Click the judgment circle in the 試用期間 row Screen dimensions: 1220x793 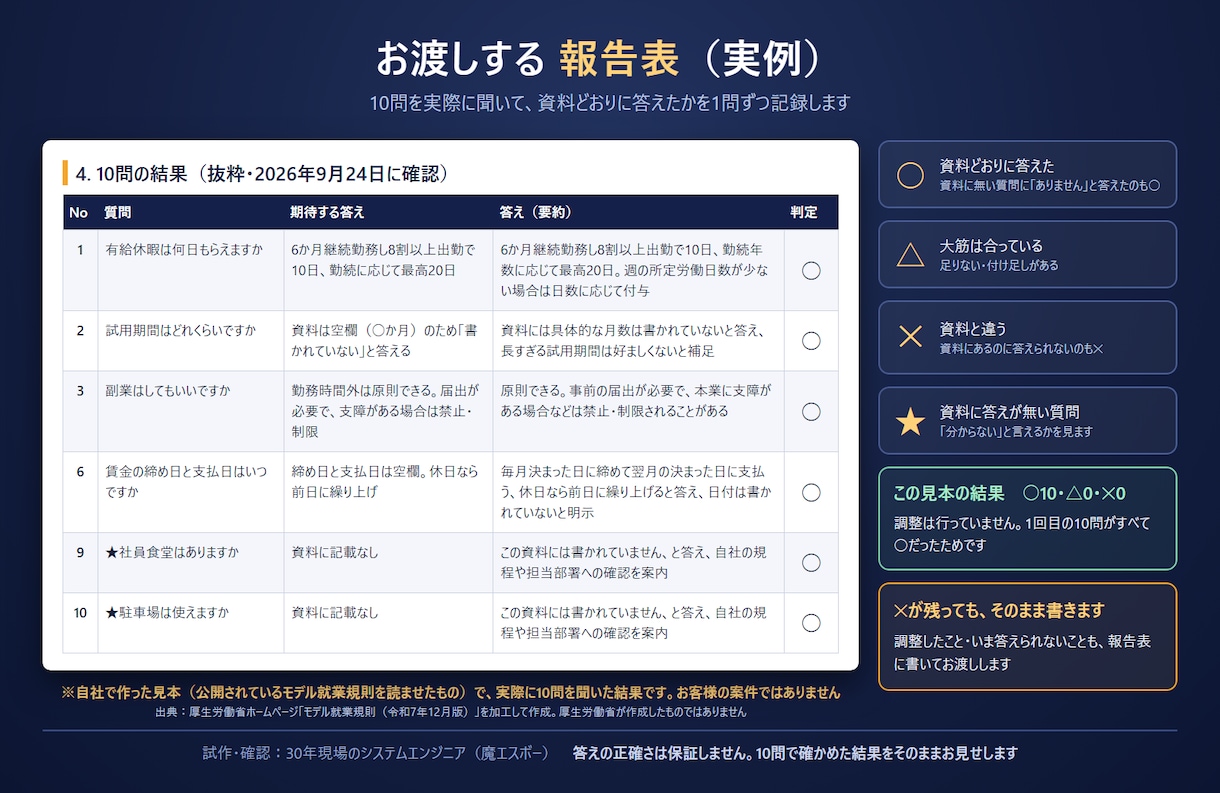pyautogui.click(x=811, y=341)
